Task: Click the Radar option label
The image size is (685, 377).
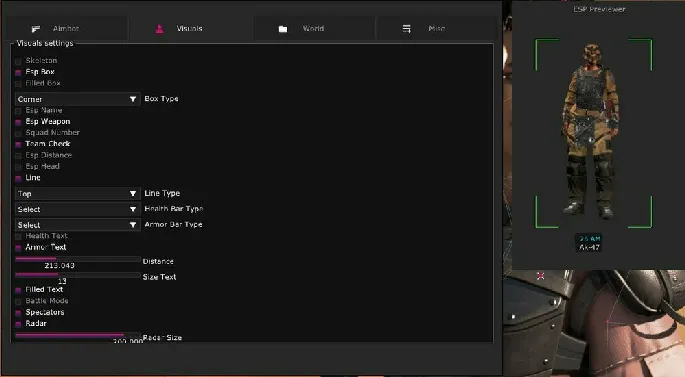Action: point(36,324)
